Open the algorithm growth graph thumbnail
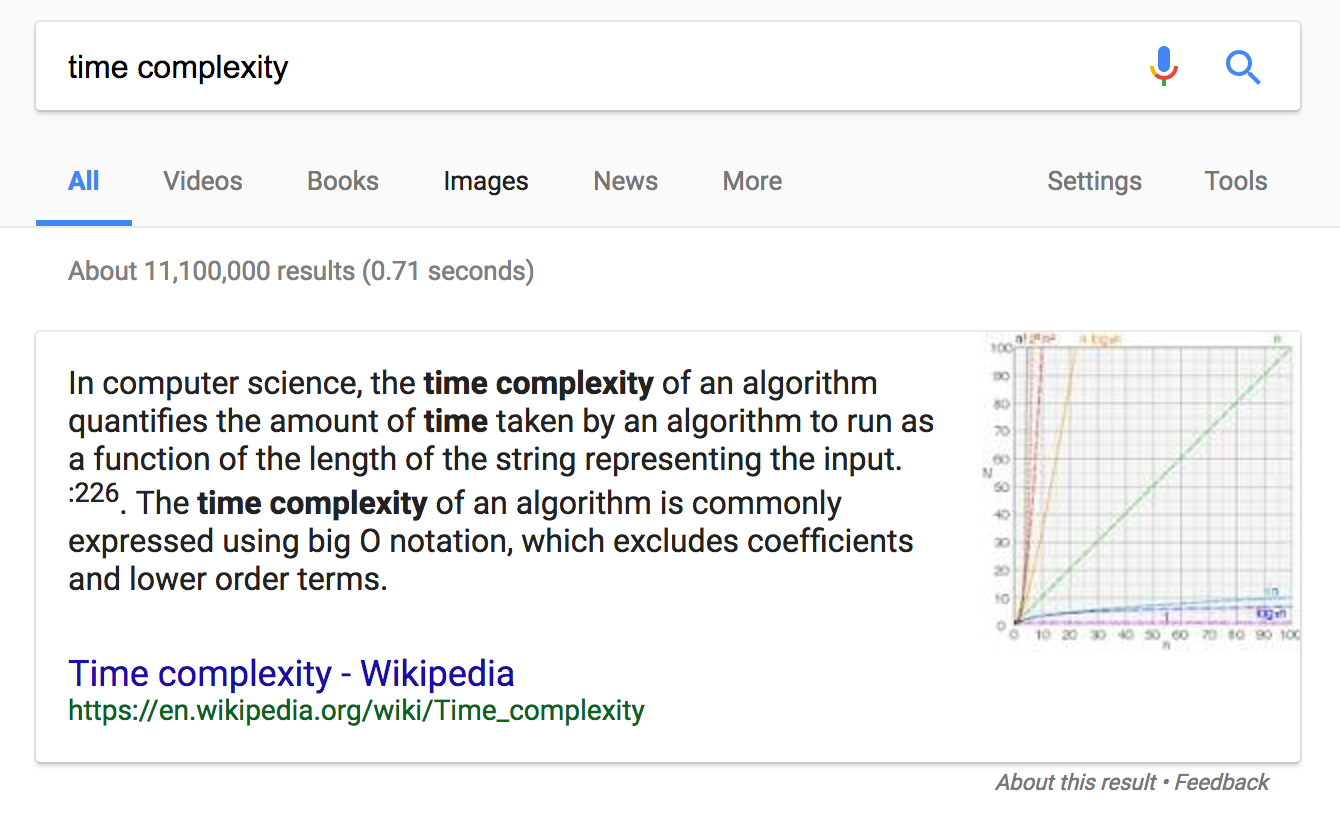The image size is (1340, 832). (x=1142, y=492)
